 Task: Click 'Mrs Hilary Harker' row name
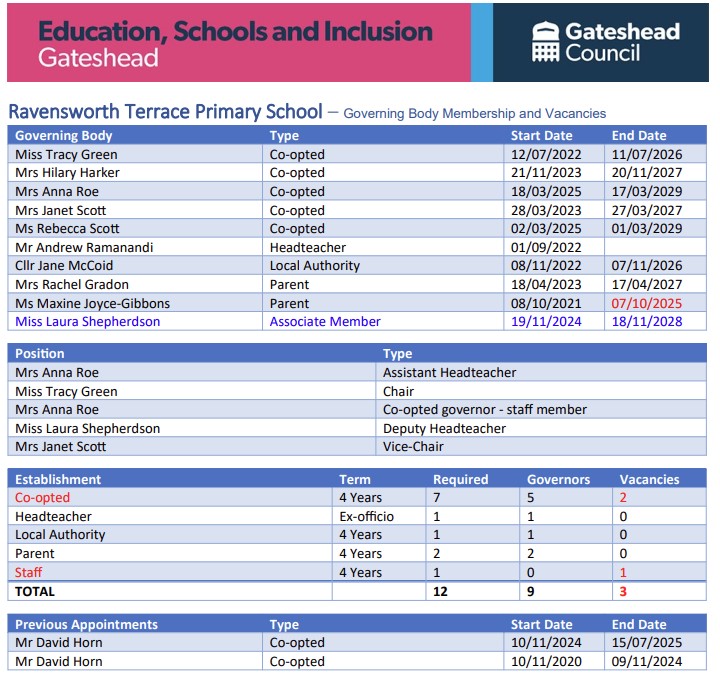pyautogui.click(x=67, y=173)
